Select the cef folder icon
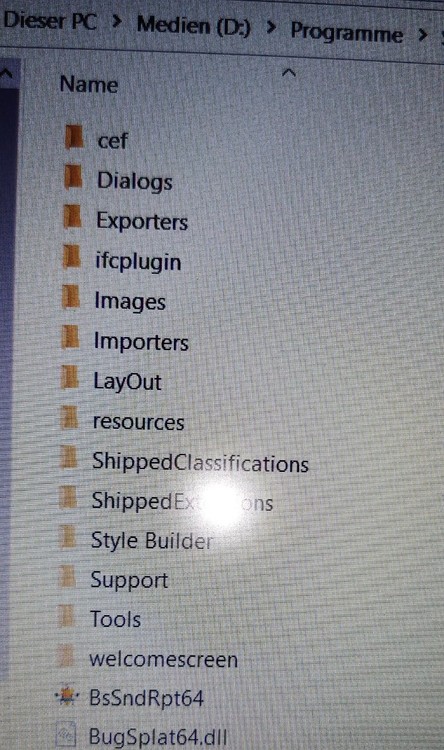The image size is (444, 750). pos(74,137)
